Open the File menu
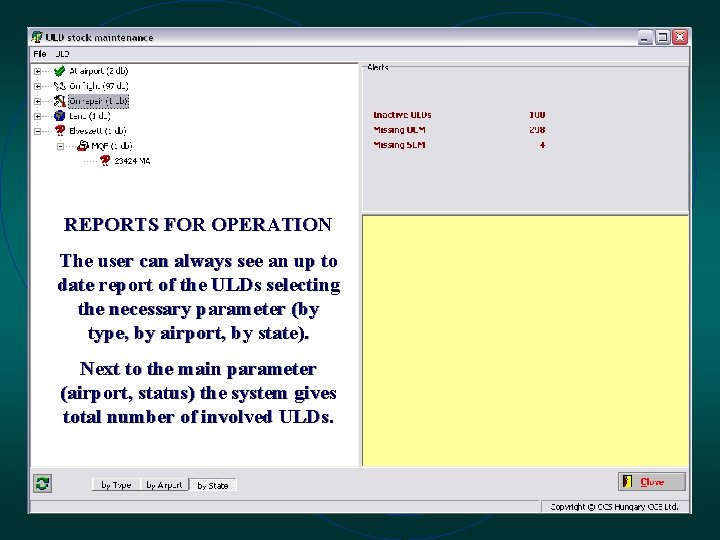Viewport: 720px width, 540px height. tap(40, 54)
